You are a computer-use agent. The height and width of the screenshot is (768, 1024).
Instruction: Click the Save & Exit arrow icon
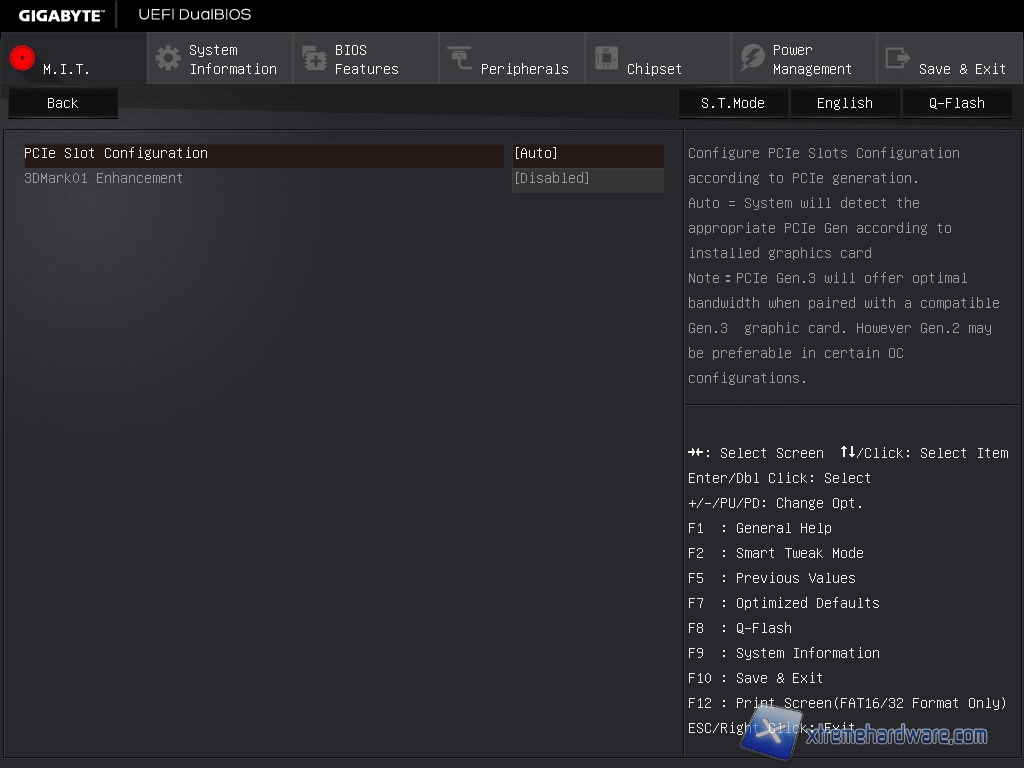click(898, 58)
